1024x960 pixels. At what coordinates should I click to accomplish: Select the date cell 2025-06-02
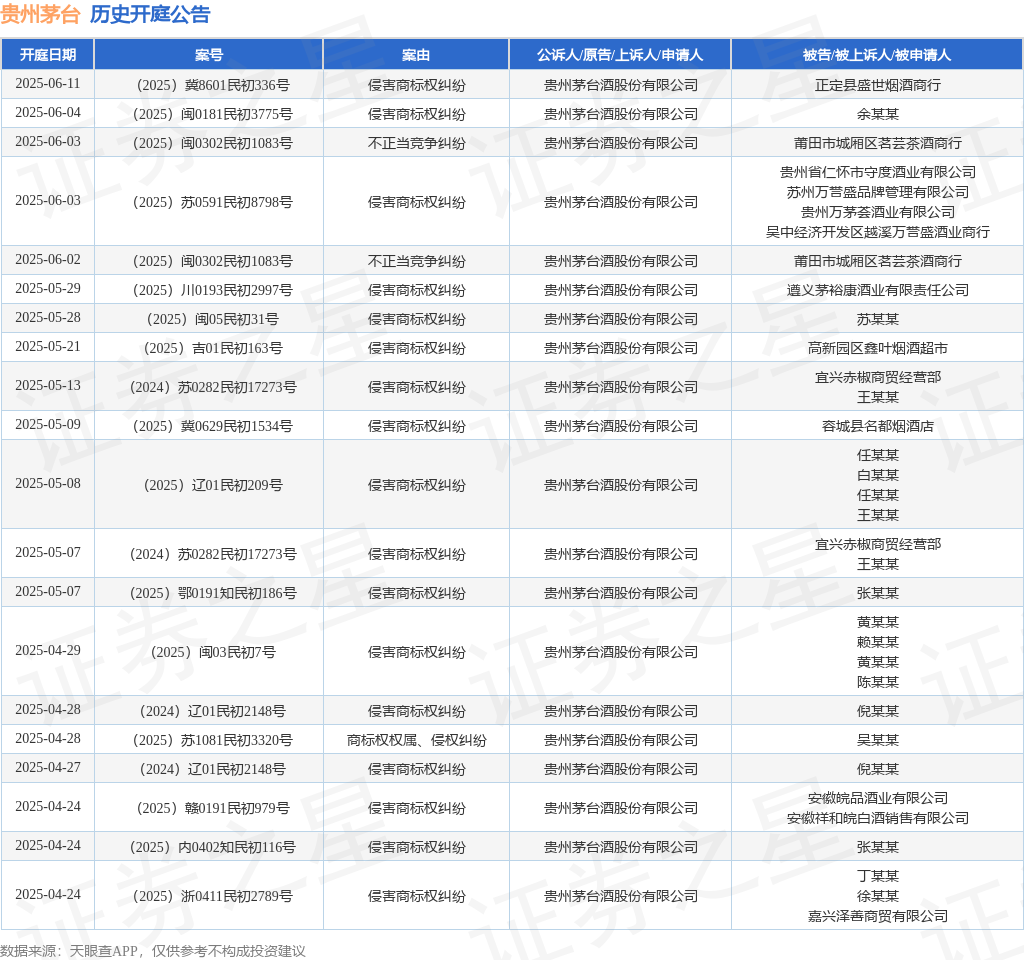coord(48,260)
